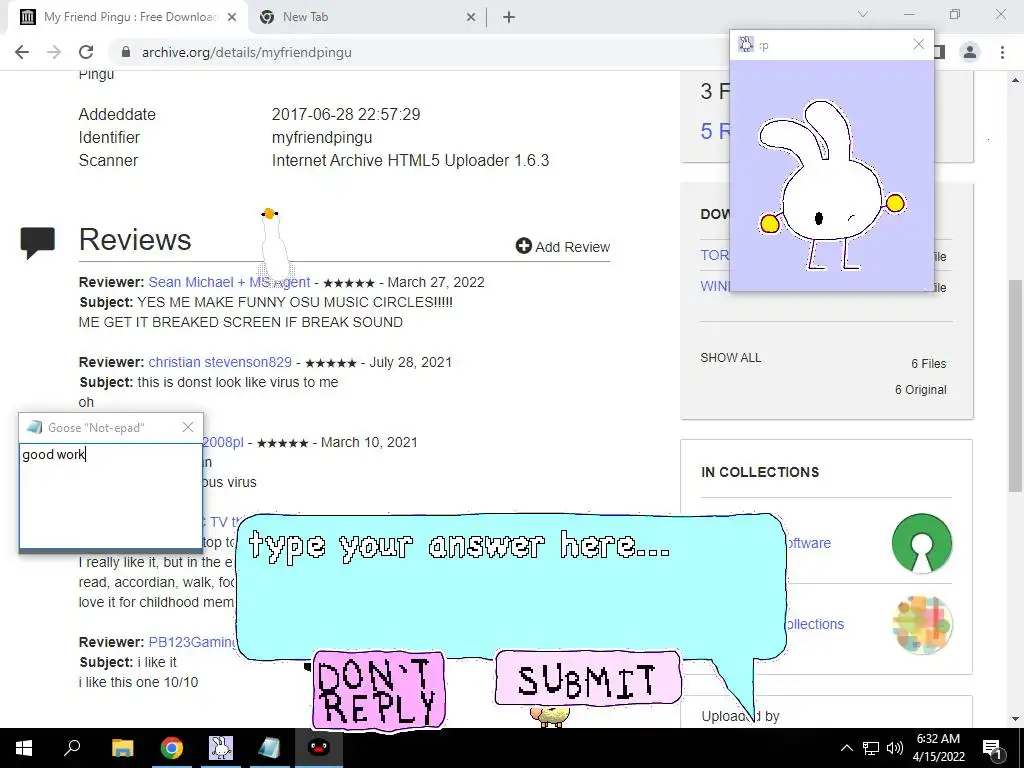Open the Windows Start menu
This screenshot has height=768, width=1024.
pos(24,748)
